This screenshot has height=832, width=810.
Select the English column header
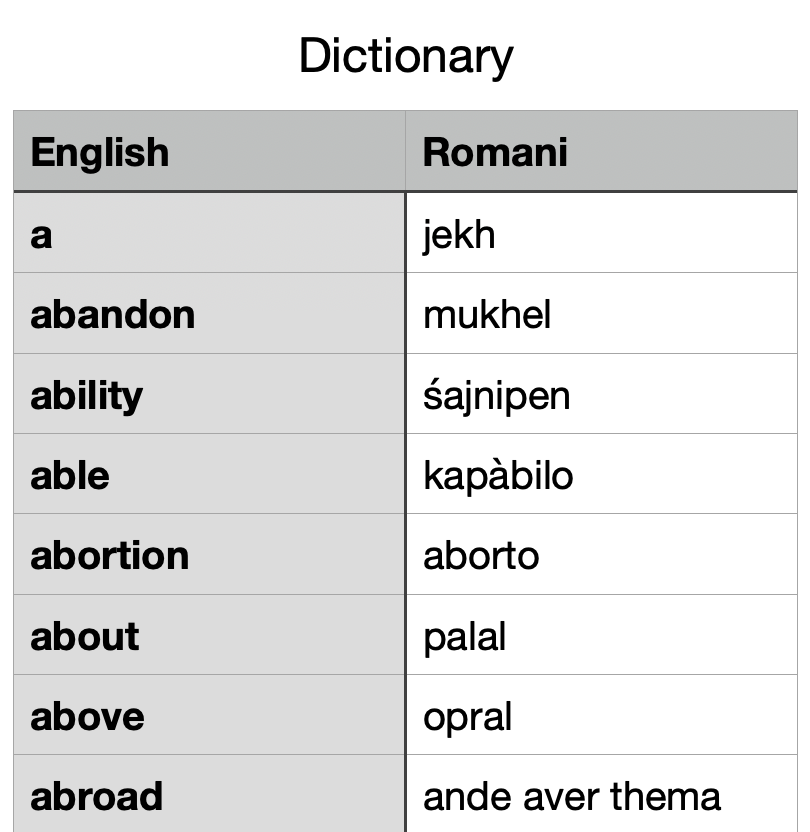coord(209,152)
